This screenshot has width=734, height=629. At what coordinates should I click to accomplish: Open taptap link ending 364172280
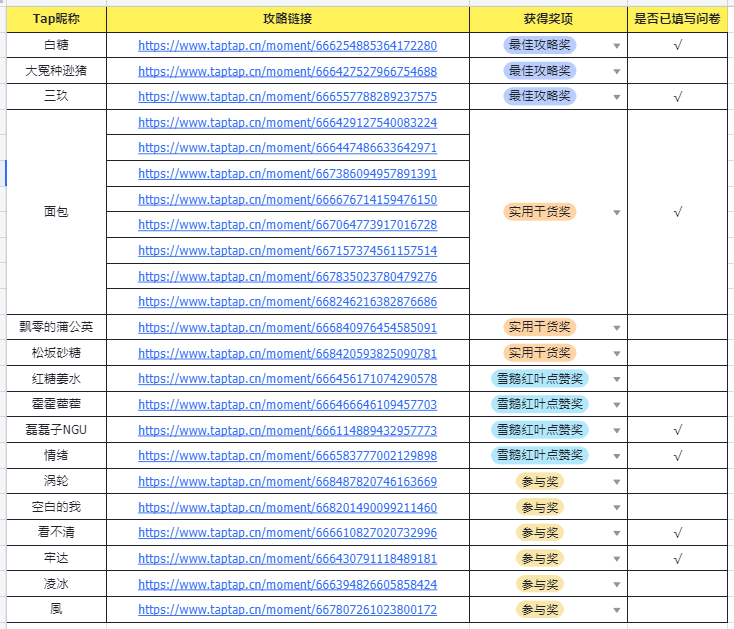pyautogui.click(x=287, y=45)
